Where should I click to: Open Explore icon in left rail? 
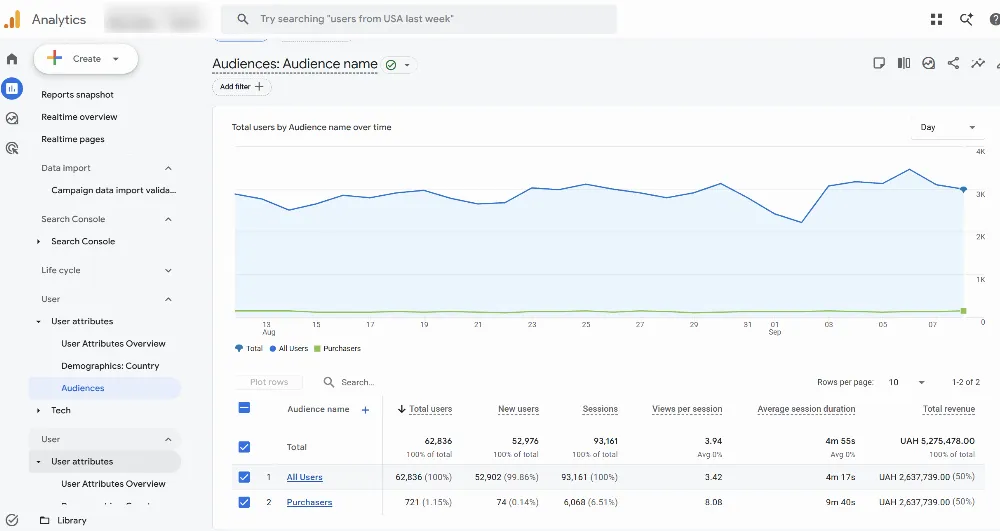(x=11, y=118)
